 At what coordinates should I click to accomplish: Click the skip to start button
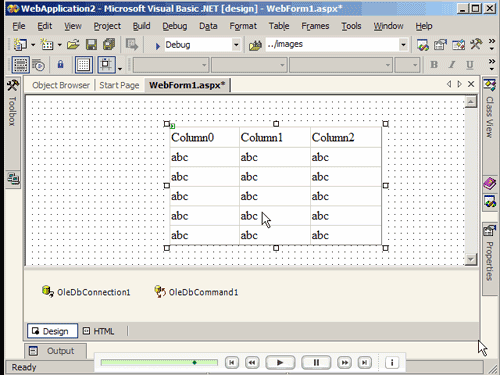pos(232,362)
